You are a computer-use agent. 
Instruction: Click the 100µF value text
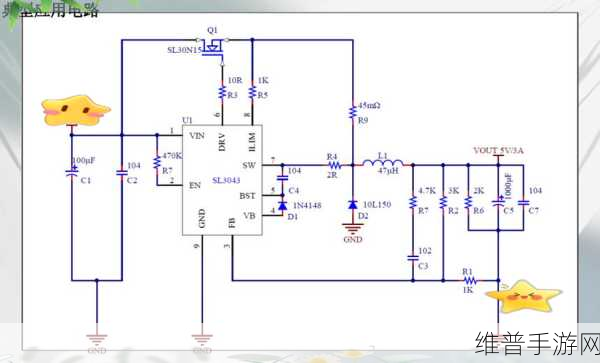point(83,160)
